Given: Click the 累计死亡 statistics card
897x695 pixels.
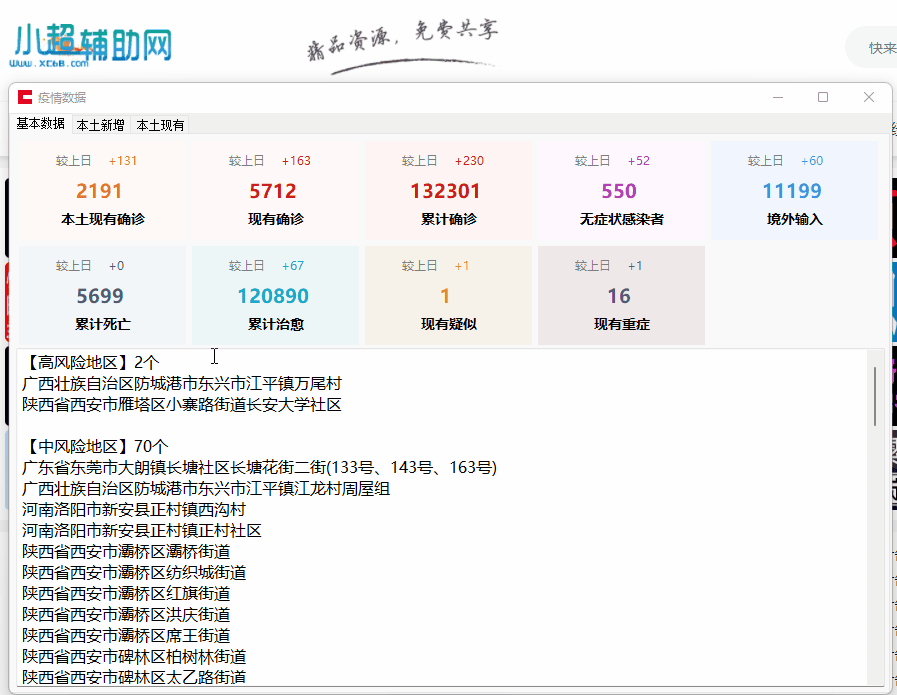Looking at the screenshot, I should point(100,295).
